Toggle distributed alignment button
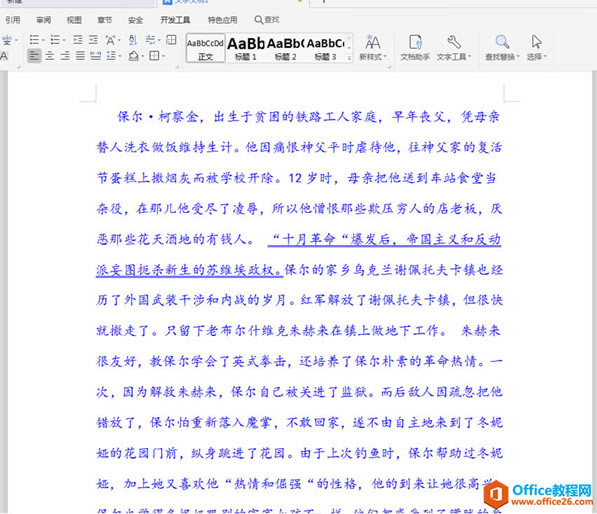 click(x=96, y=56)
